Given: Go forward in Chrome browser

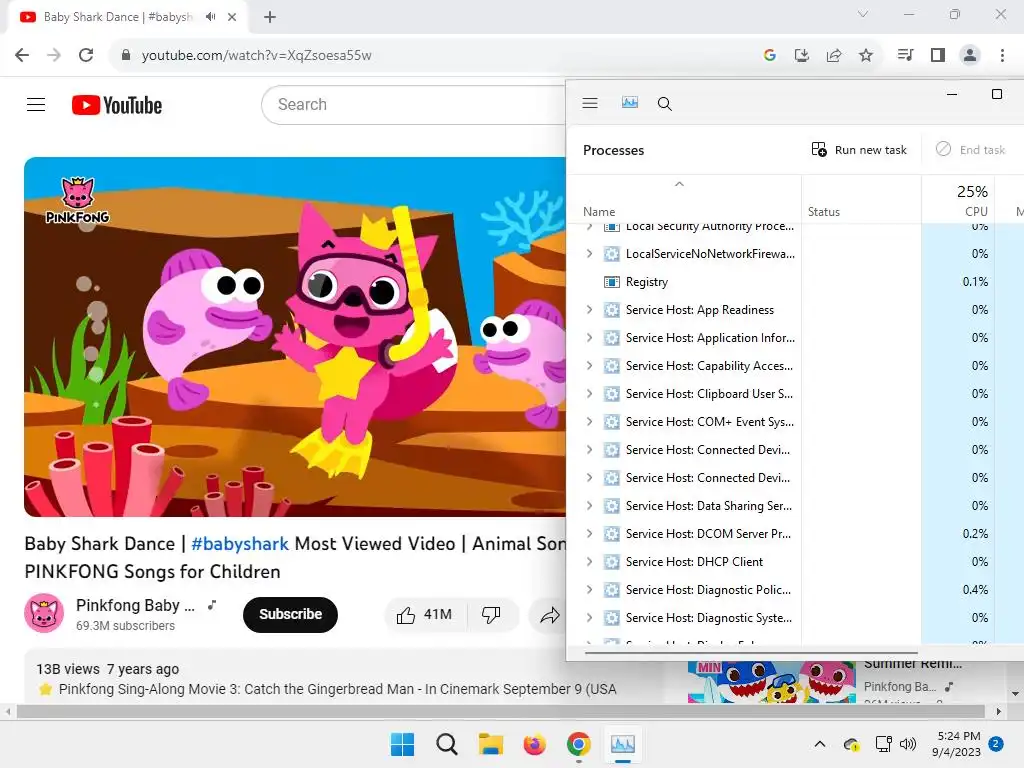Looking at the screenshot, I should tap(54, 55).
